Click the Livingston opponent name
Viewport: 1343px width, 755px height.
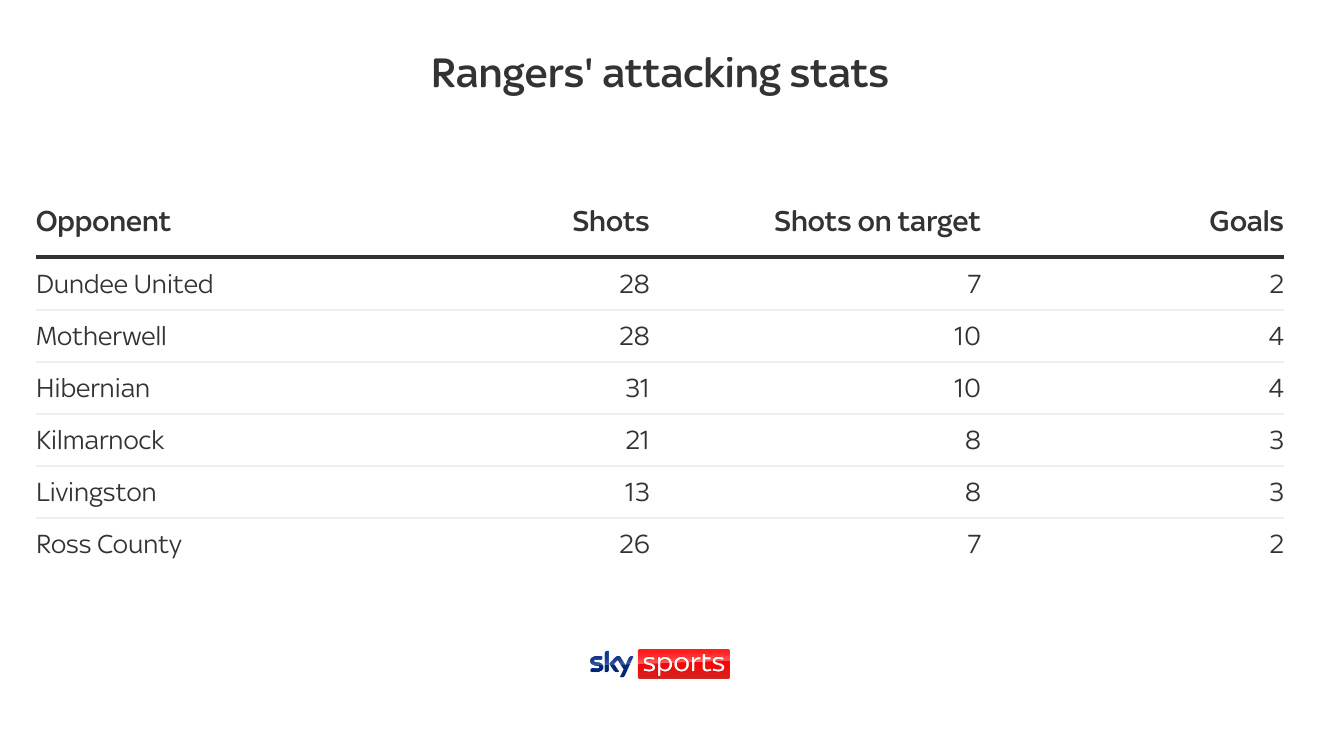(x=96, y=492)
